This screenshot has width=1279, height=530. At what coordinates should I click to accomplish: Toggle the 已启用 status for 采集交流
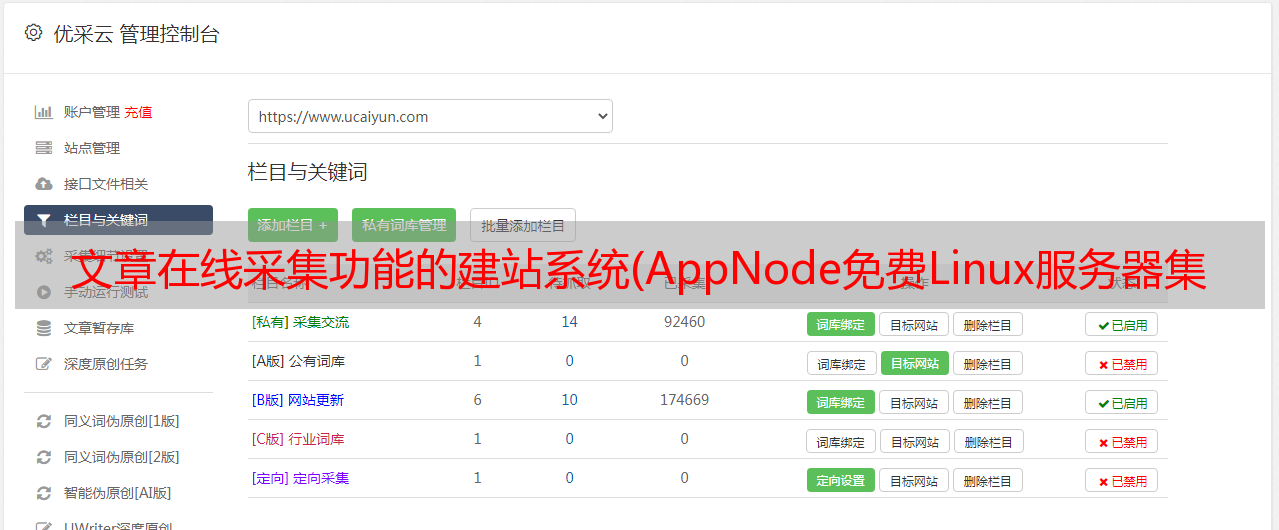pos(1121,324)
